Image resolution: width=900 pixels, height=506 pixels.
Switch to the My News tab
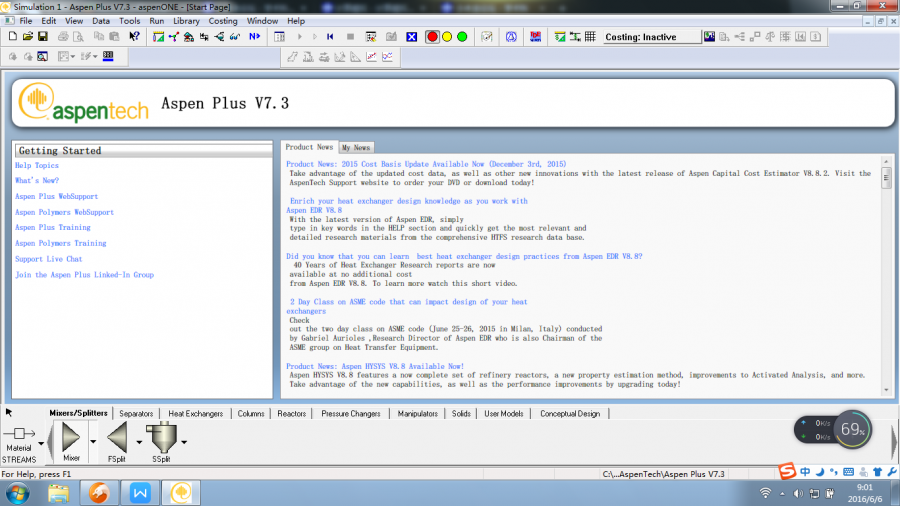(356, 147)
